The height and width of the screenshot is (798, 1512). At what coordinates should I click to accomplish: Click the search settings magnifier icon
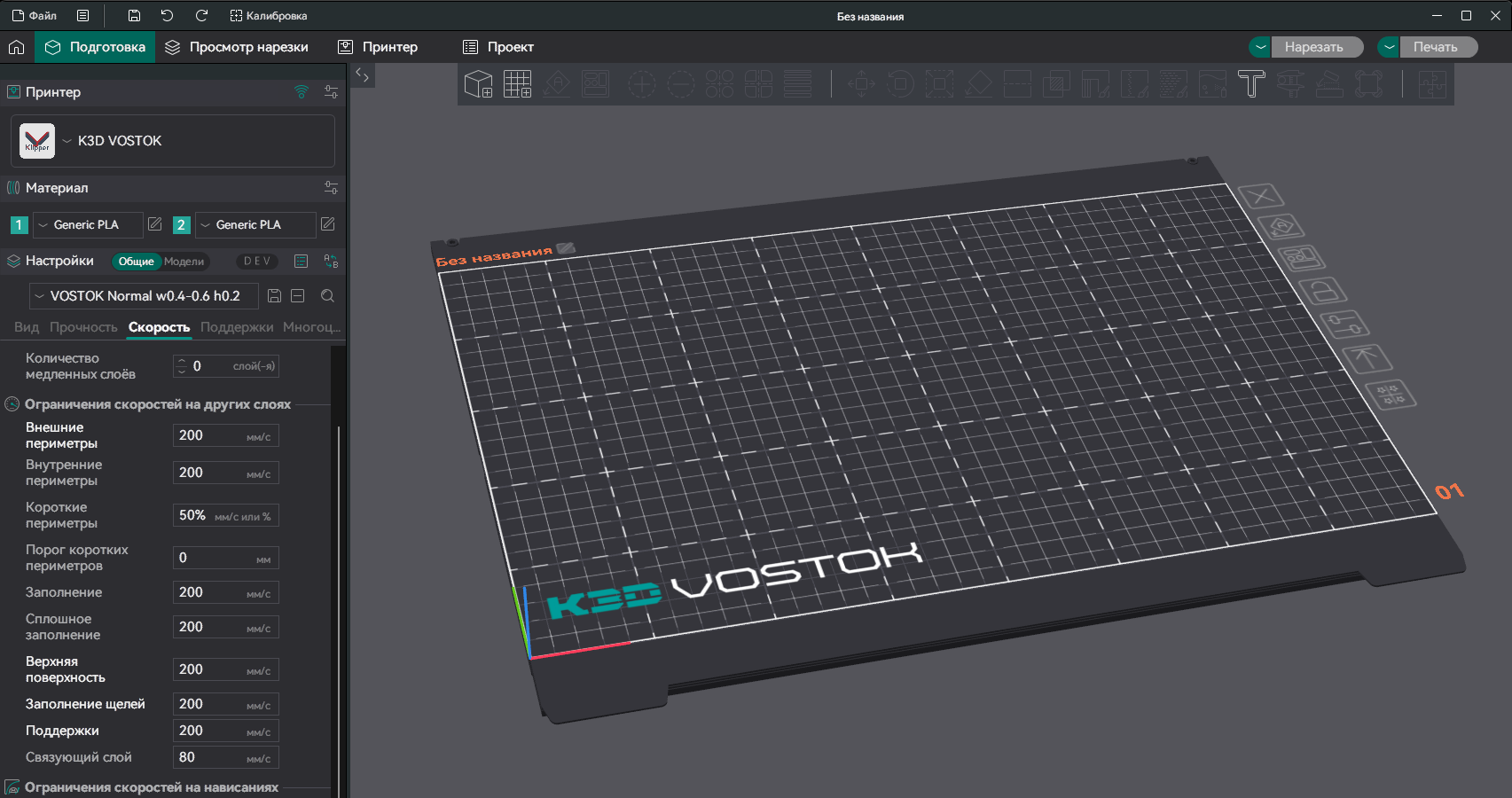point(327,296)
